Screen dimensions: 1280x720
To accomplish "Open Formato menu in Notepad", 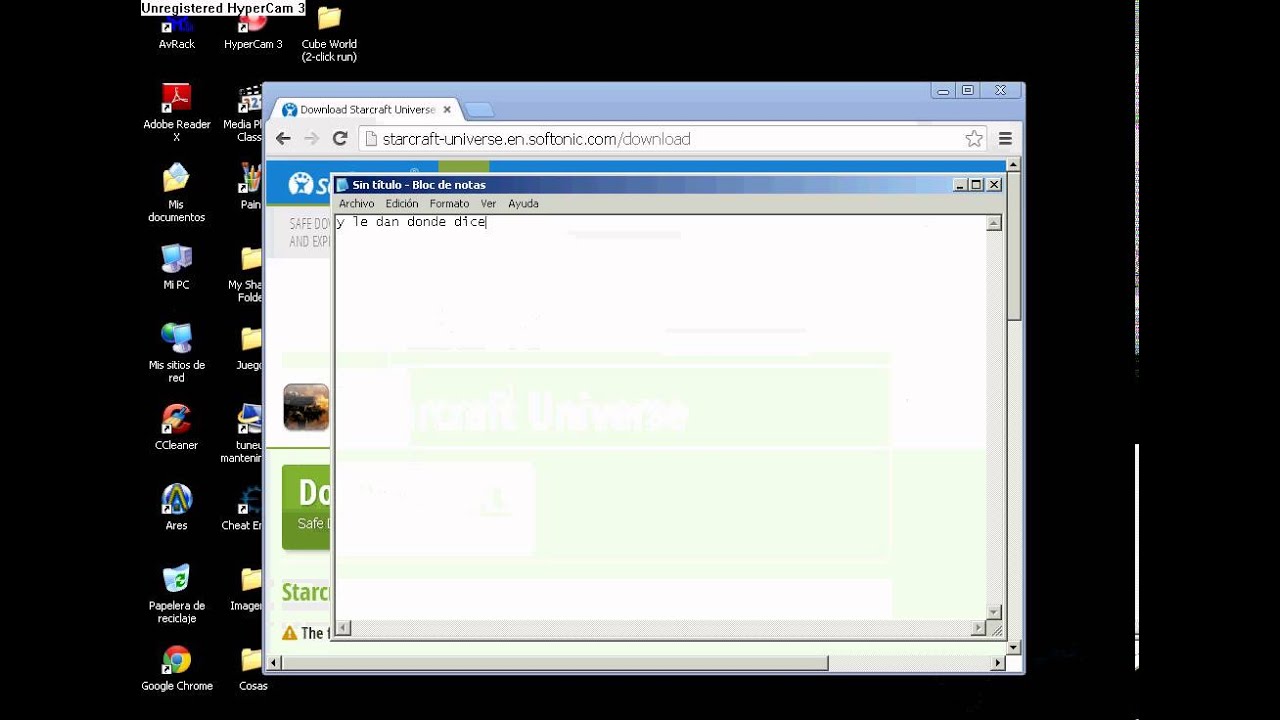I will [449, 203].
